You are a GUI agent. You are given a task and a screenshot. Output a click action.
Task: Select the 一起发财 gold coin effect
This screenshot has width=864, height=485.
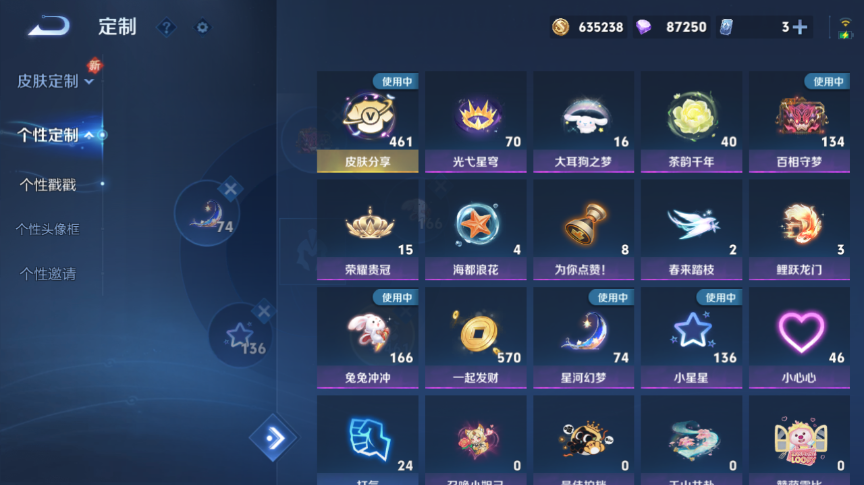tap(476, 338)
